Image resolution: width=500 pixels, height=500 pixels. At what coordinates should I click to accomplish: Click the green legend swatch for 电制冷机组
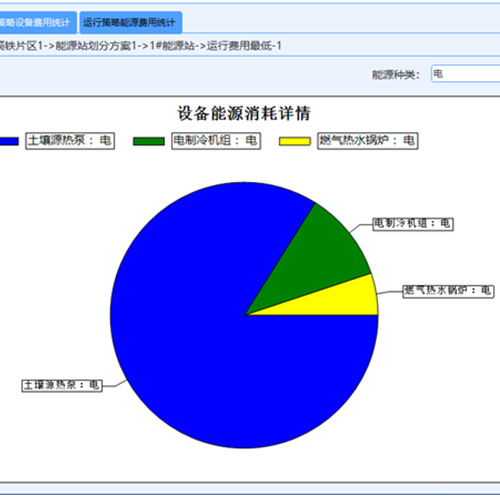149,141
